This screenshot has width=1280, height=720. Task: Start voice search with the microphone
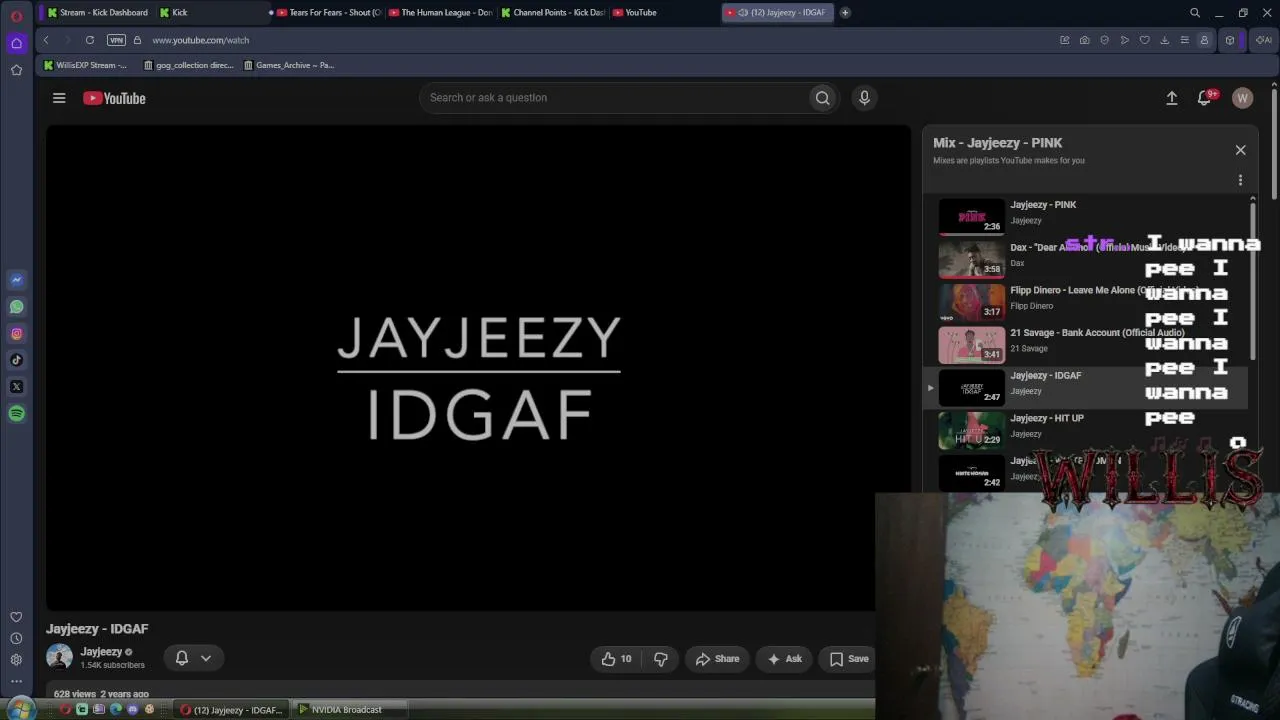point(864,98)
